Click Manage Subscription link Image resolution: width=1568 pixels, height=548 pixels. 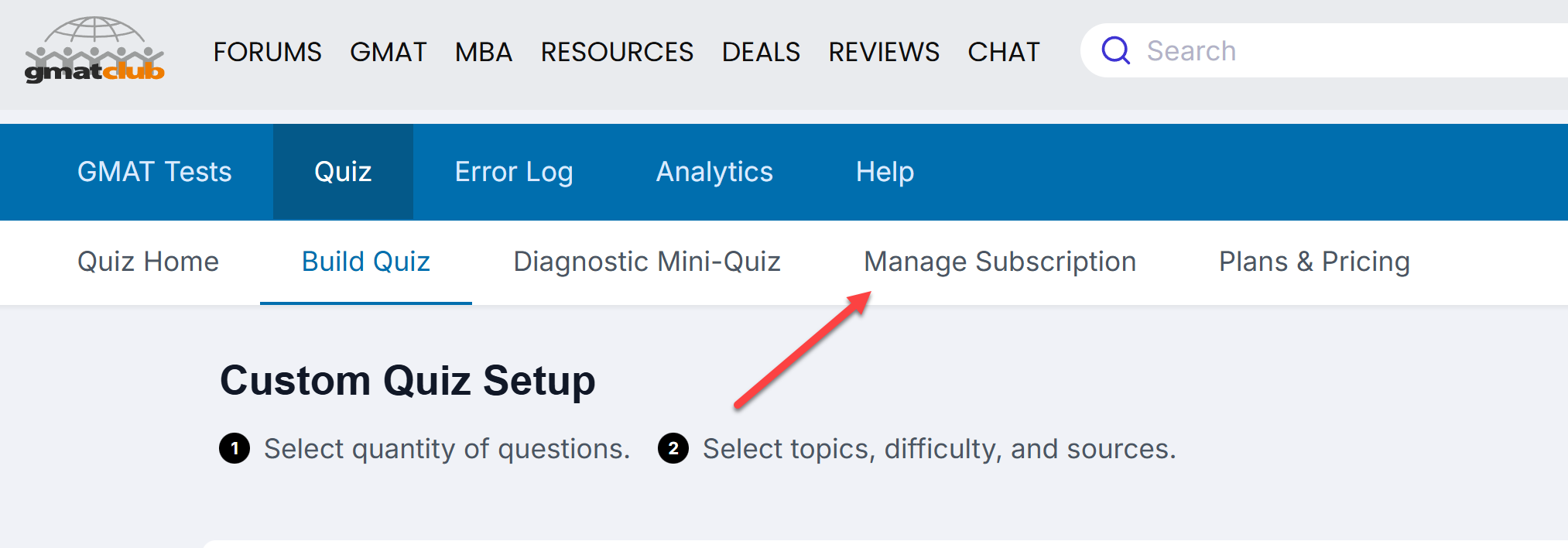coord(1000,262)
